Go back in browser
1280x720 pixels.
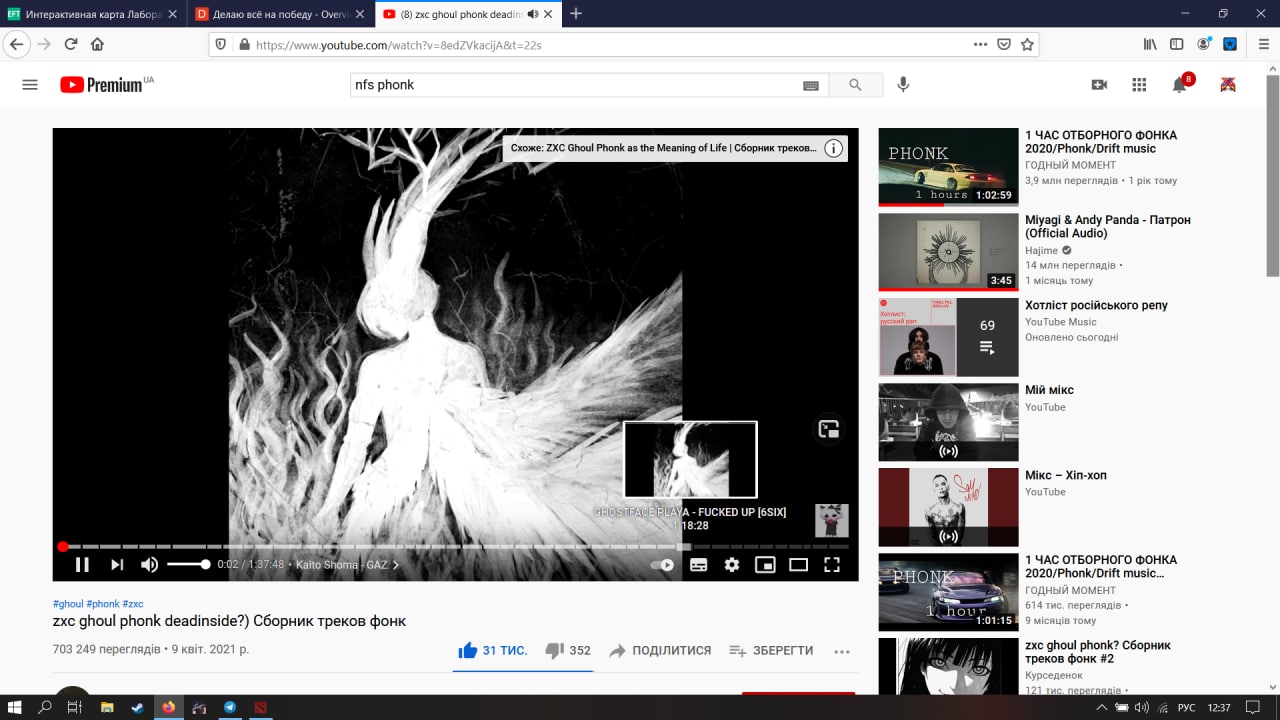tap(17, 44)
